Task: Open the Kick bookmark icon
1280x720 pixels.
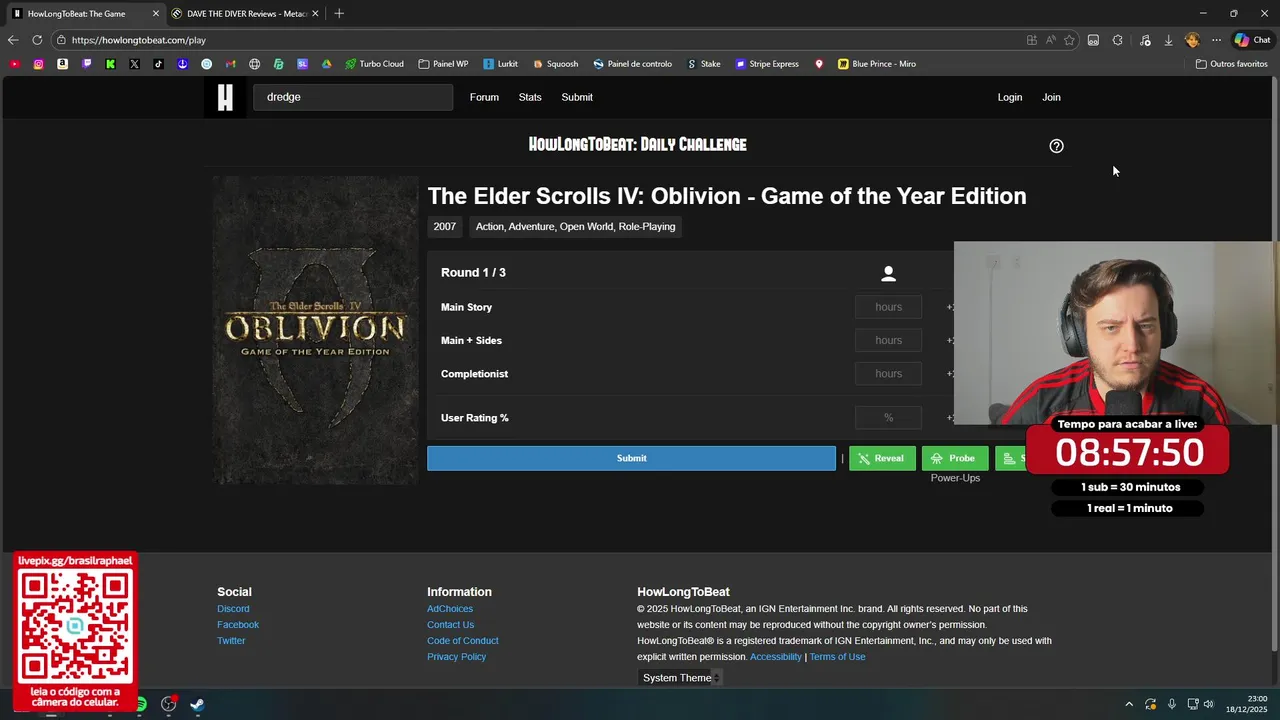Action: point(110,64)
